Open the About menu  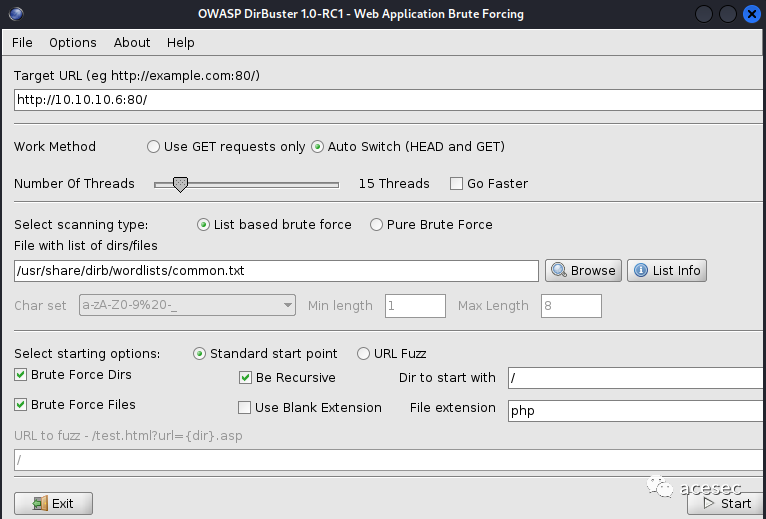click(x=132, y=43)
